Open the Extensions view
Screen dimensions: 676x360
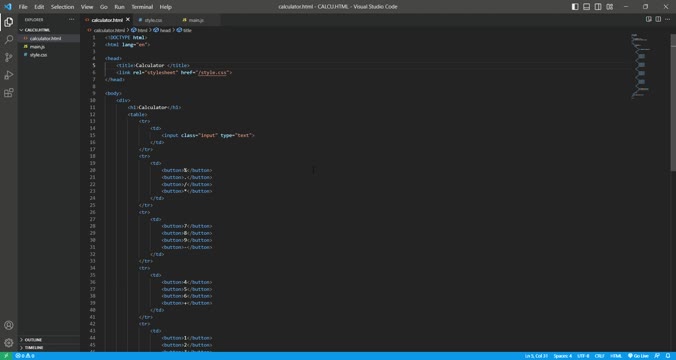coord(9,93)
